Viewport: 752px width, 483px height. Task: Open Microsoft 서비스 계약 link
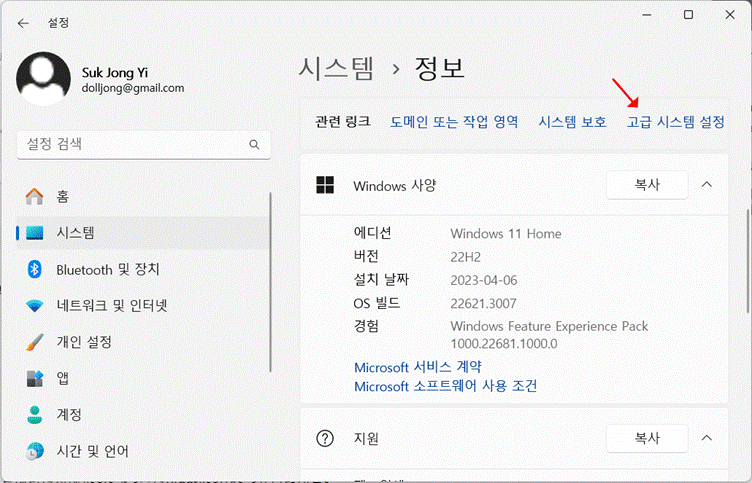pyautogui.click(x=417, y=367)
